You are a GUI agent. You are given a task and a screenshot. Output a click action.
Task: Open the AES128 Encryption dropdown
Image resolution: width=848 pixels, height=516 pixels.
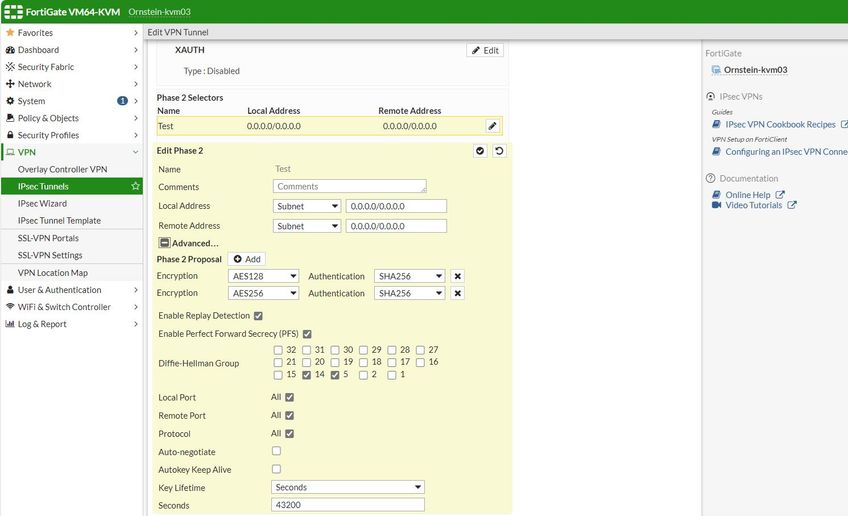(264, 276)
